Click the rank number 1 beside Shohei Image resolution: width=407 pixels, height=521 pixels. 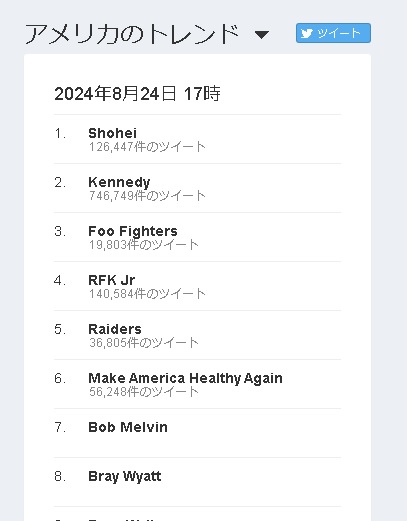point(60,134)
